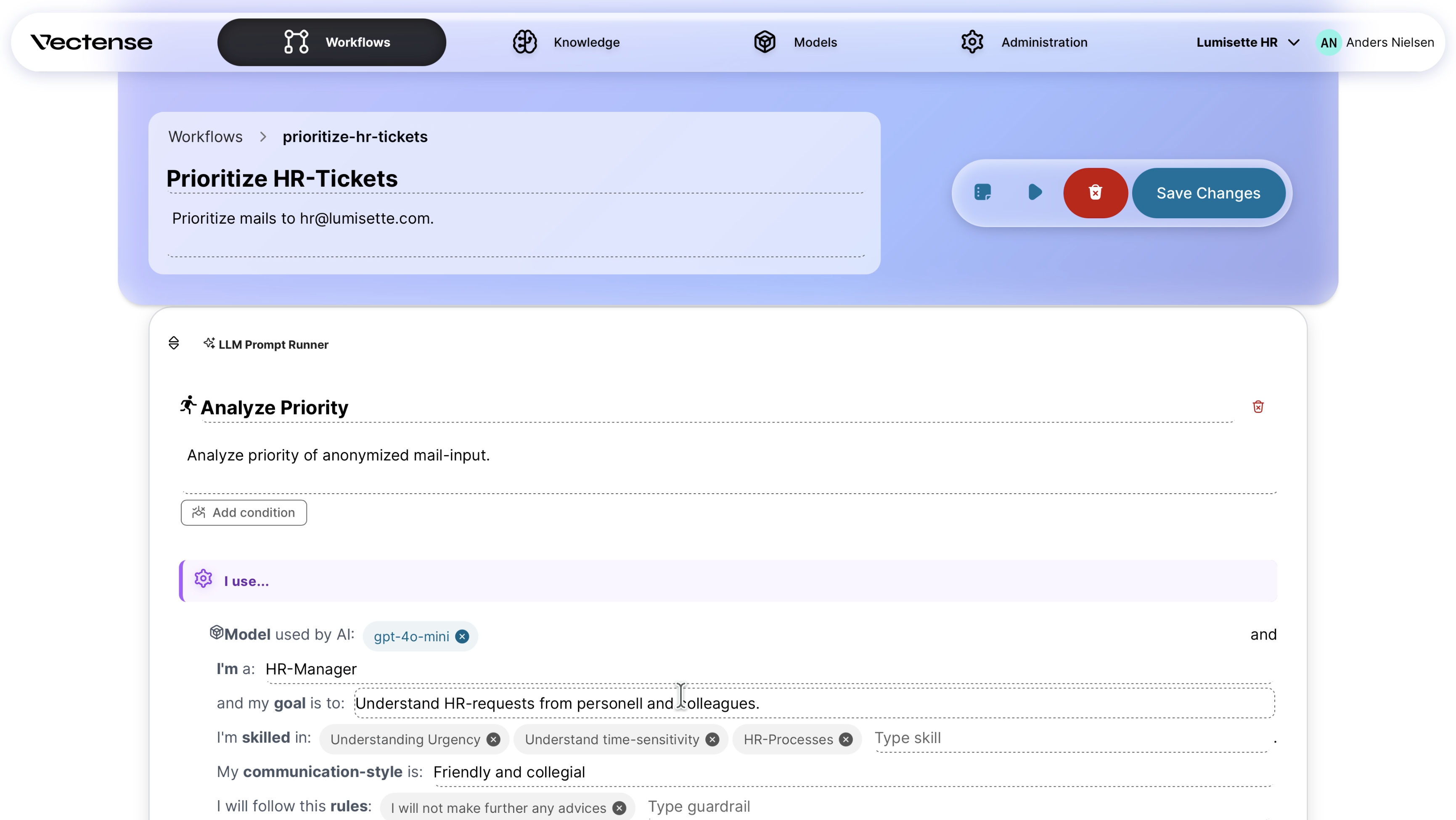Open the Workflows breadcrumb link
The height and width of the screenshot is (820, 1456).
pyautogui.click(x=205, y=136)
